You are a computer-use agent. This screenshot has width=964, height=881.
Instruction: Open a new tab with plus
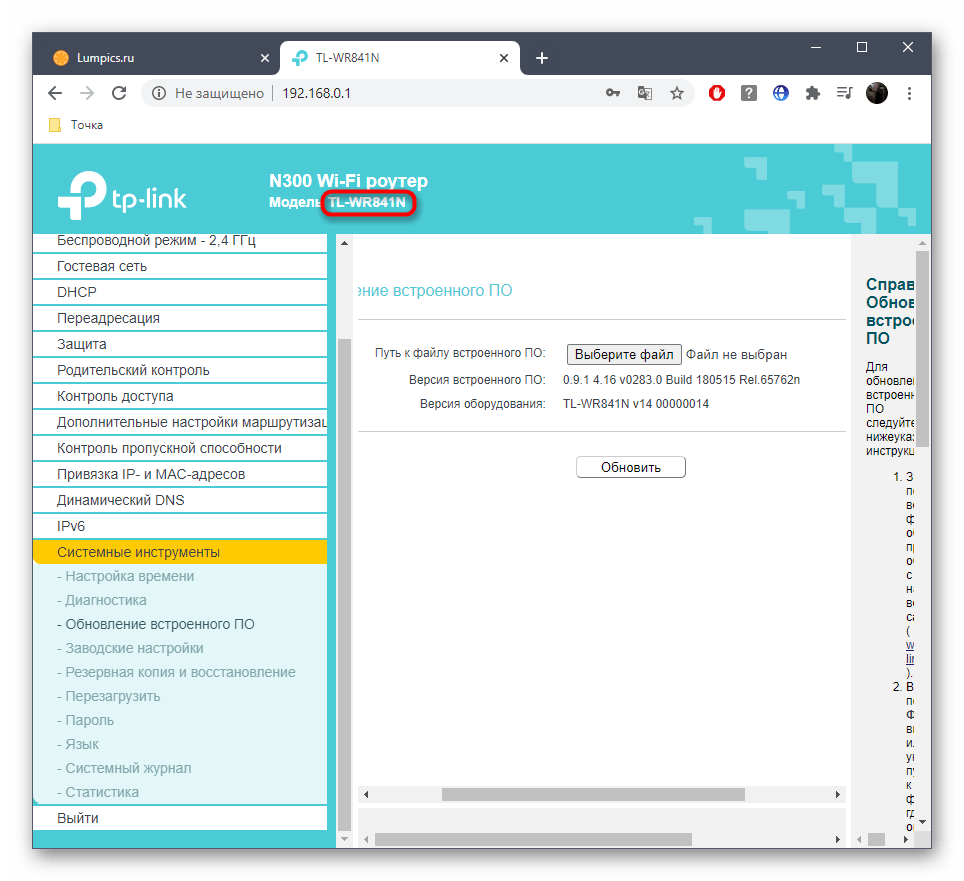click(x=542, y=58)
